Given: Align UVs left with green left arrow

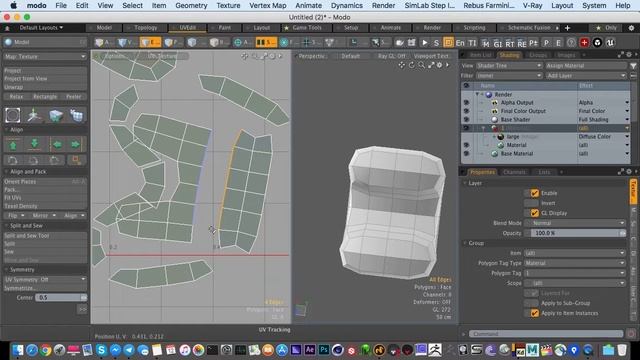Looking at the screenshot, I should click(57, 144).
